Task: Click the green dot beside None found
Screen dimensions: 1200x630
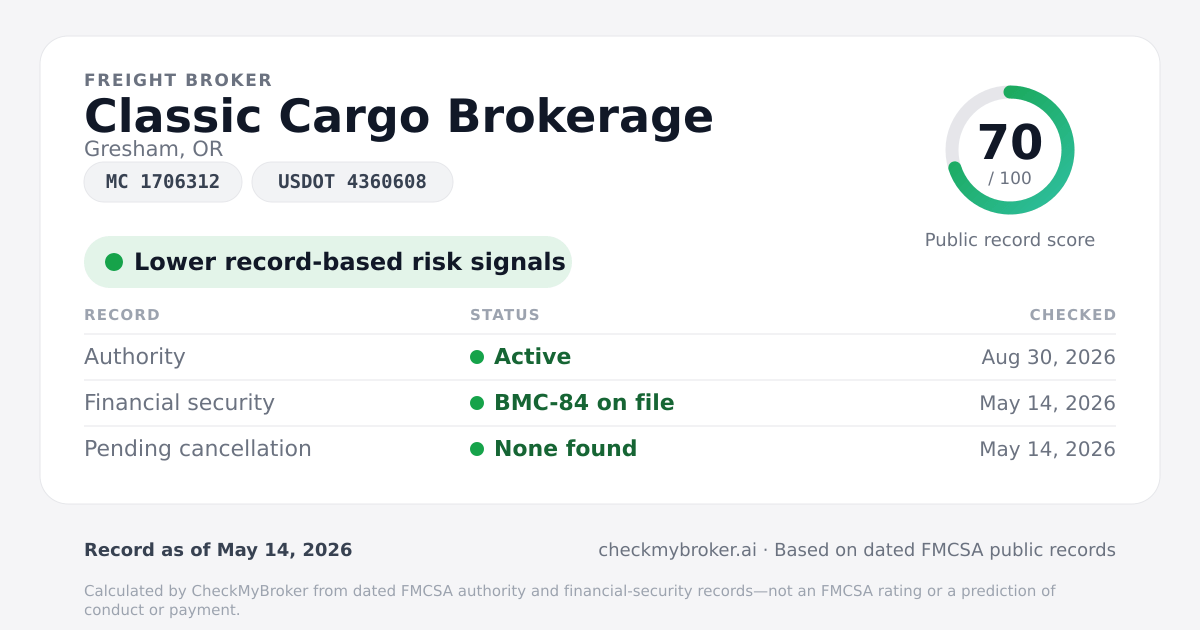Action: tap(477, 449)
